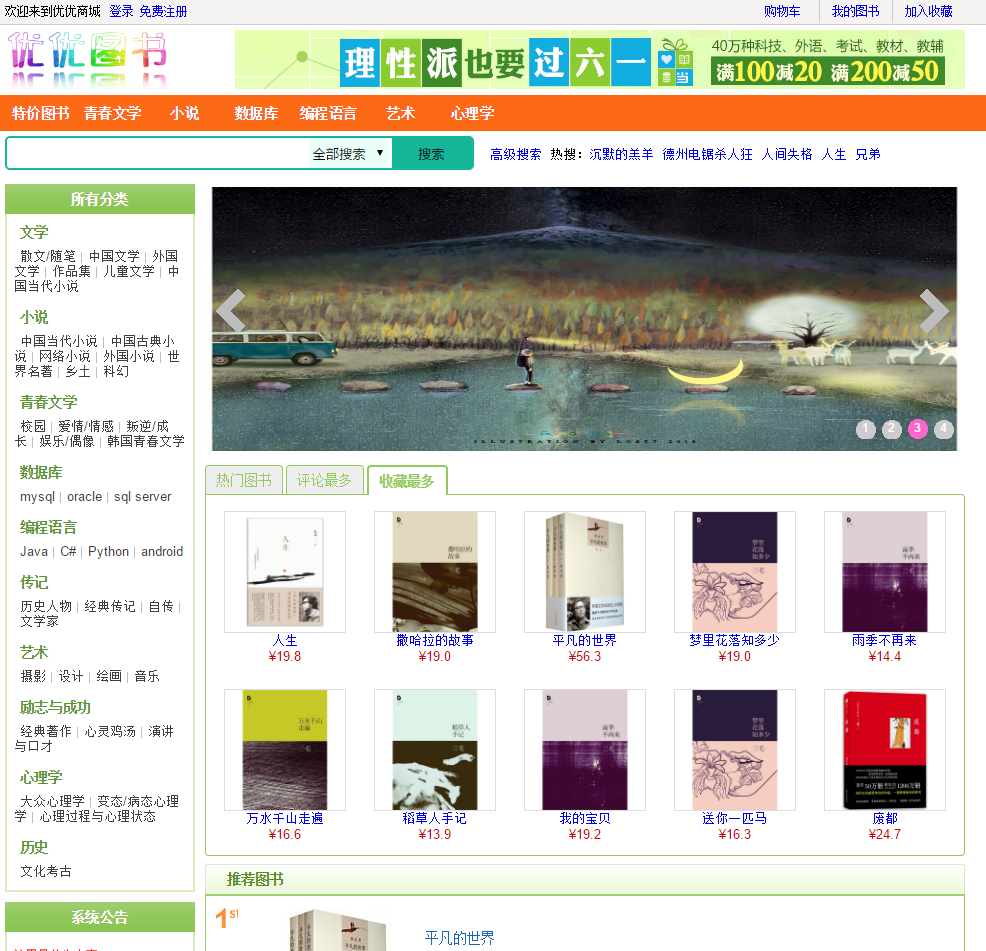Viewport: 986px width, 951px height.
Task: Switch to the 热门图书 tab
Action: [244, 481]
